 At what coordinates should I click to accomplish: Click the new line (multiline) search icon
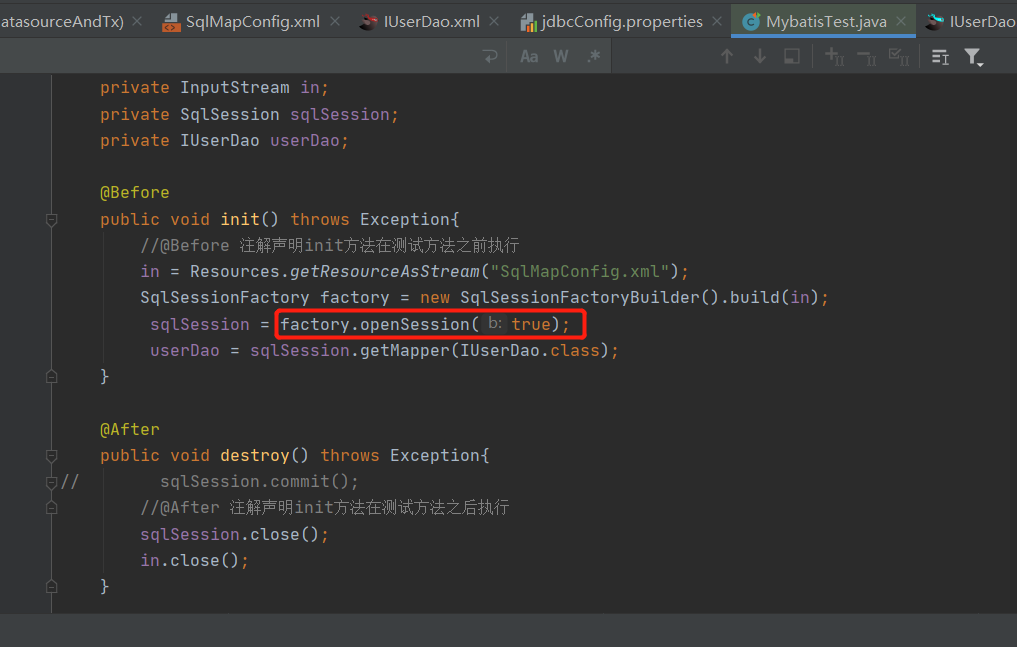click(x=490, y=56)
